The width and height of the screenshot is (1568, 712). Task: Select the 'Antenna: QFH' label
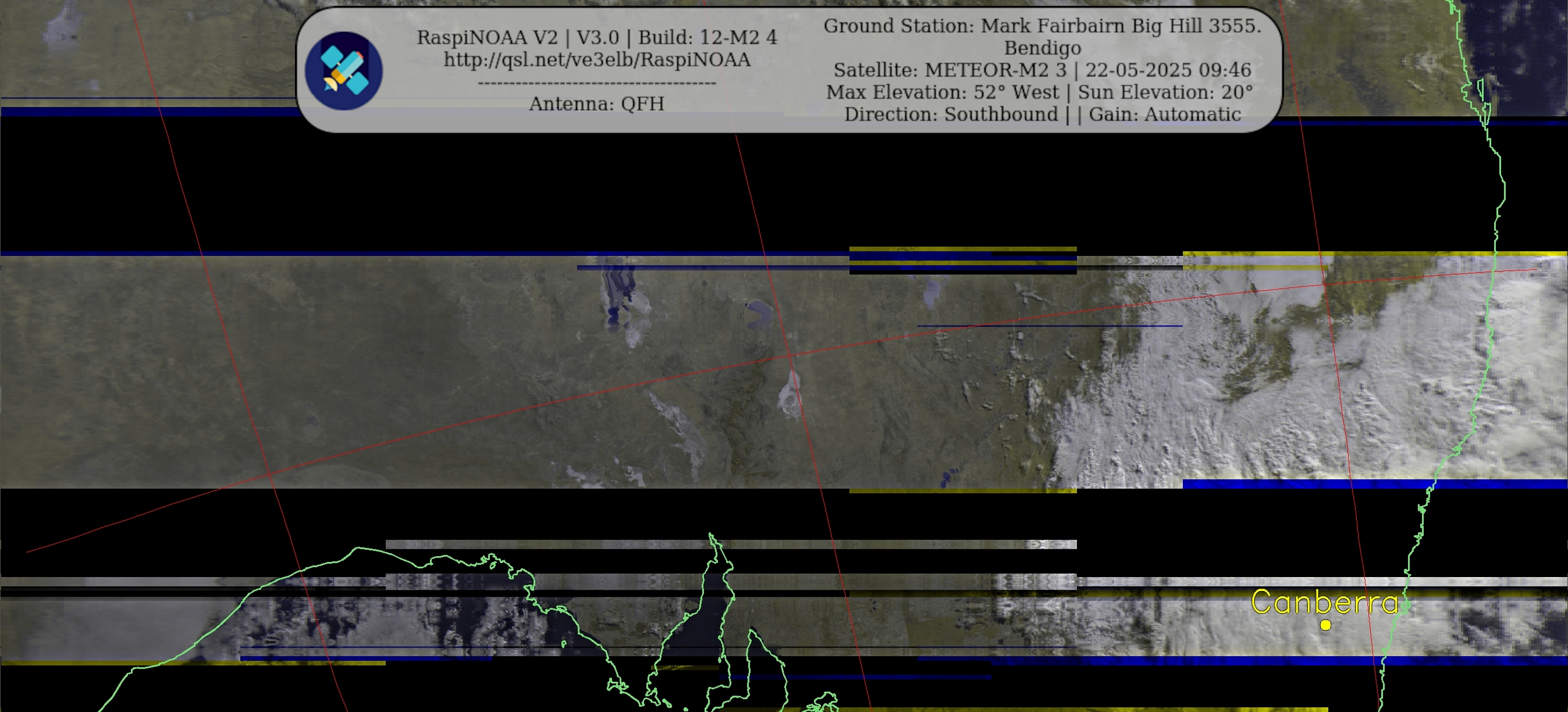[596, 104]
